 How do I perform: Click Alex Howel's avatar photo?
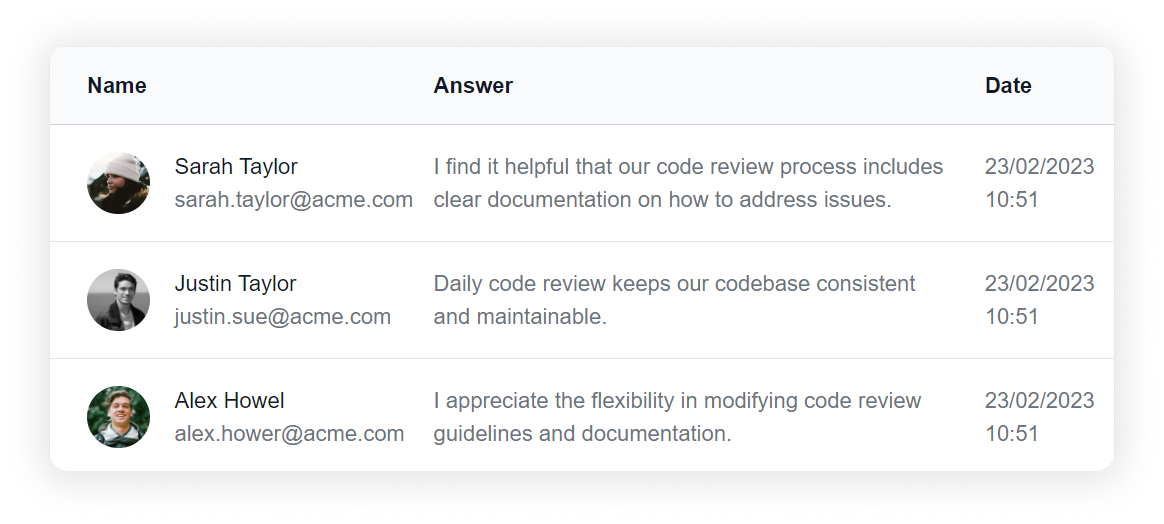tap(118, 417)
